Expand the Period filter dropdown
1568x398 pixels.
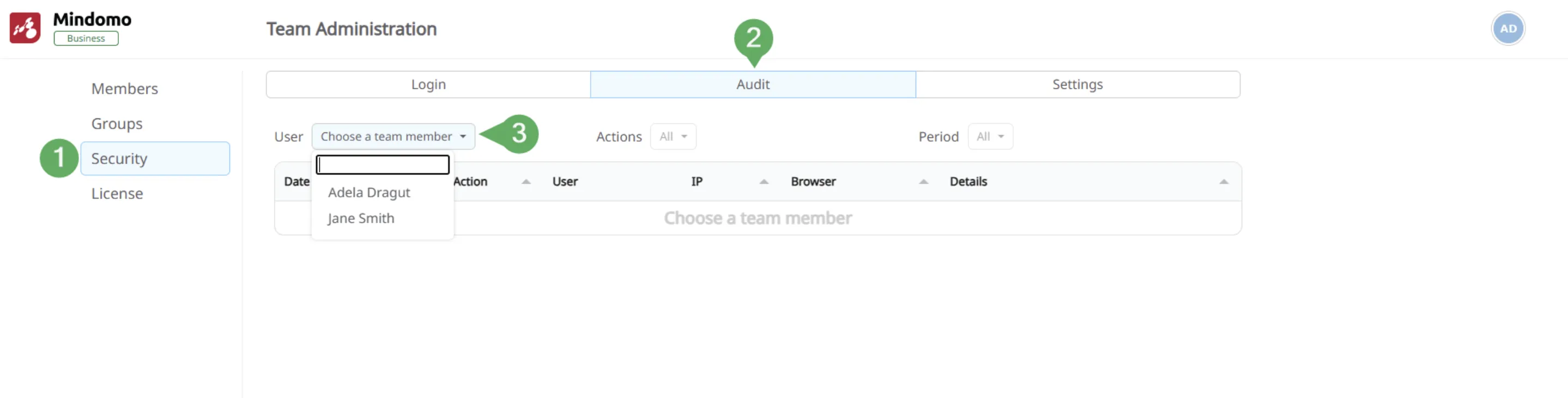point(990,137)
